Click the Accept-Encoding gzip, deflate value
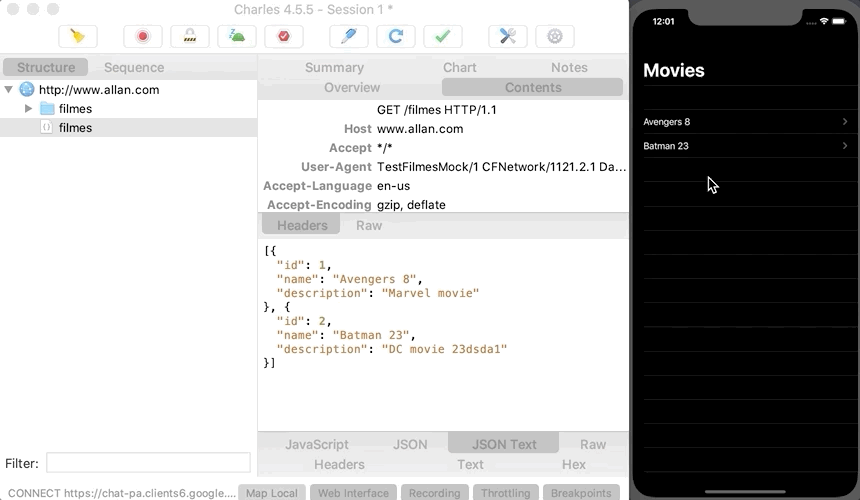 click(x=411, y=204)
